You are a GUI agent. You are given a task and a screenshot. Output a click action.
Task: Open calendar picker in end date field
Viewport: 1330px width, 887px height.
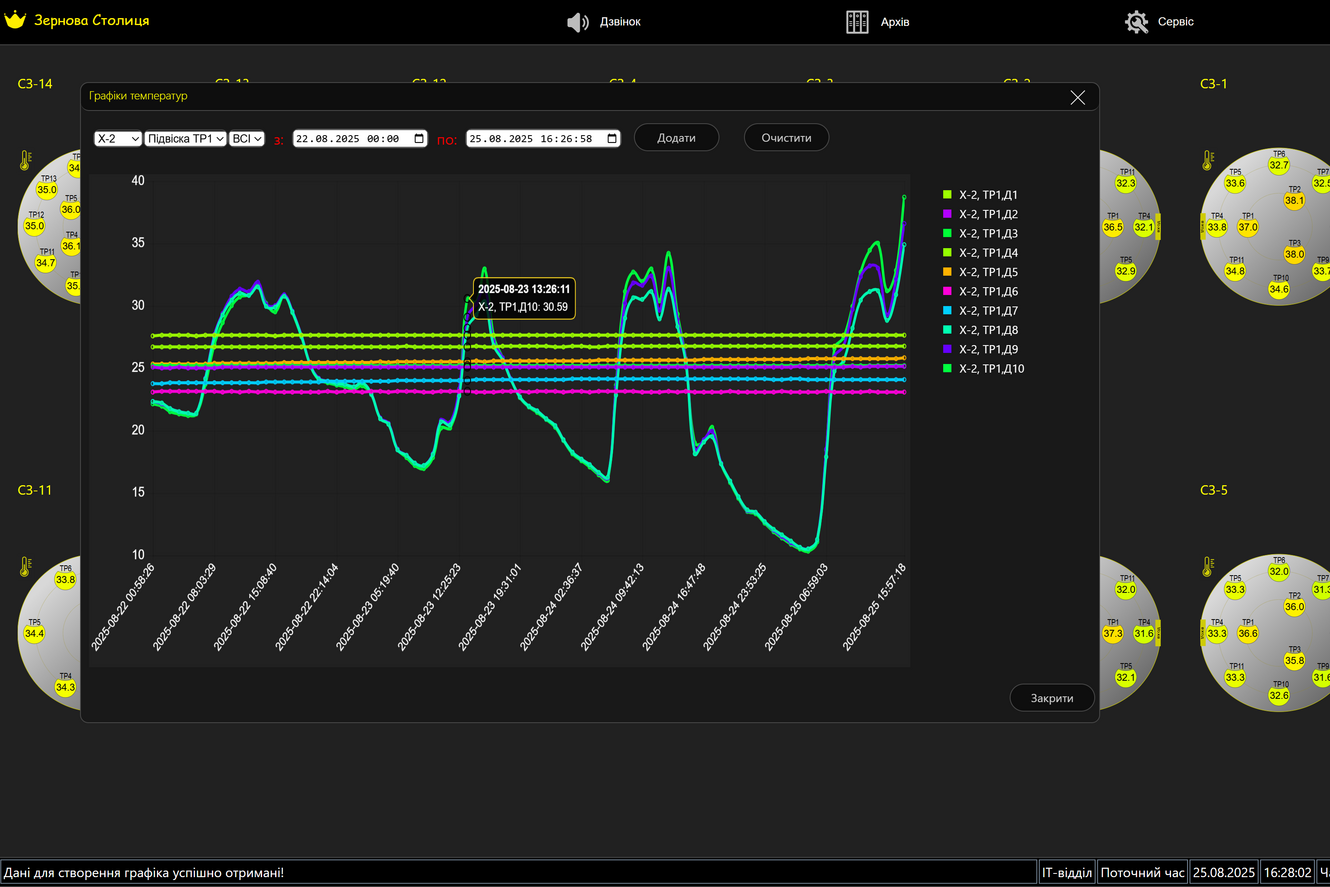(x=613, y=139)
